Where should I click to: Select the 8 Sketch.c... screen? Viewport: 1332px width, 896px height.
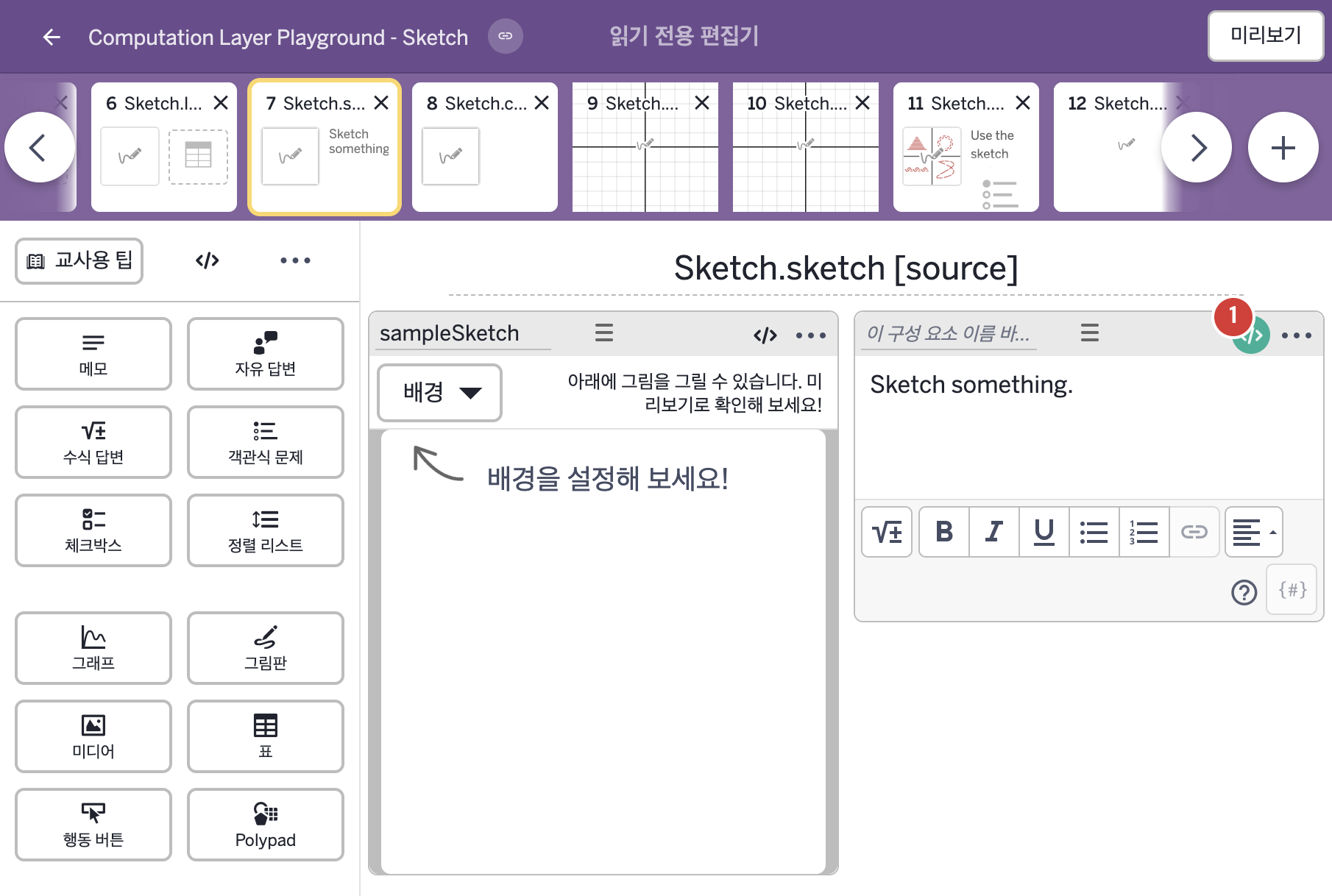coord(485,147)
